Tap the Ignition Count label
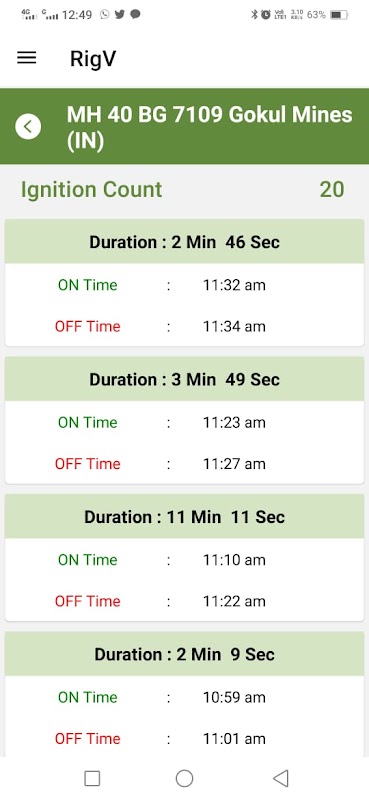The width and height of the screenshot is (369, 800). tap(91, 190)
